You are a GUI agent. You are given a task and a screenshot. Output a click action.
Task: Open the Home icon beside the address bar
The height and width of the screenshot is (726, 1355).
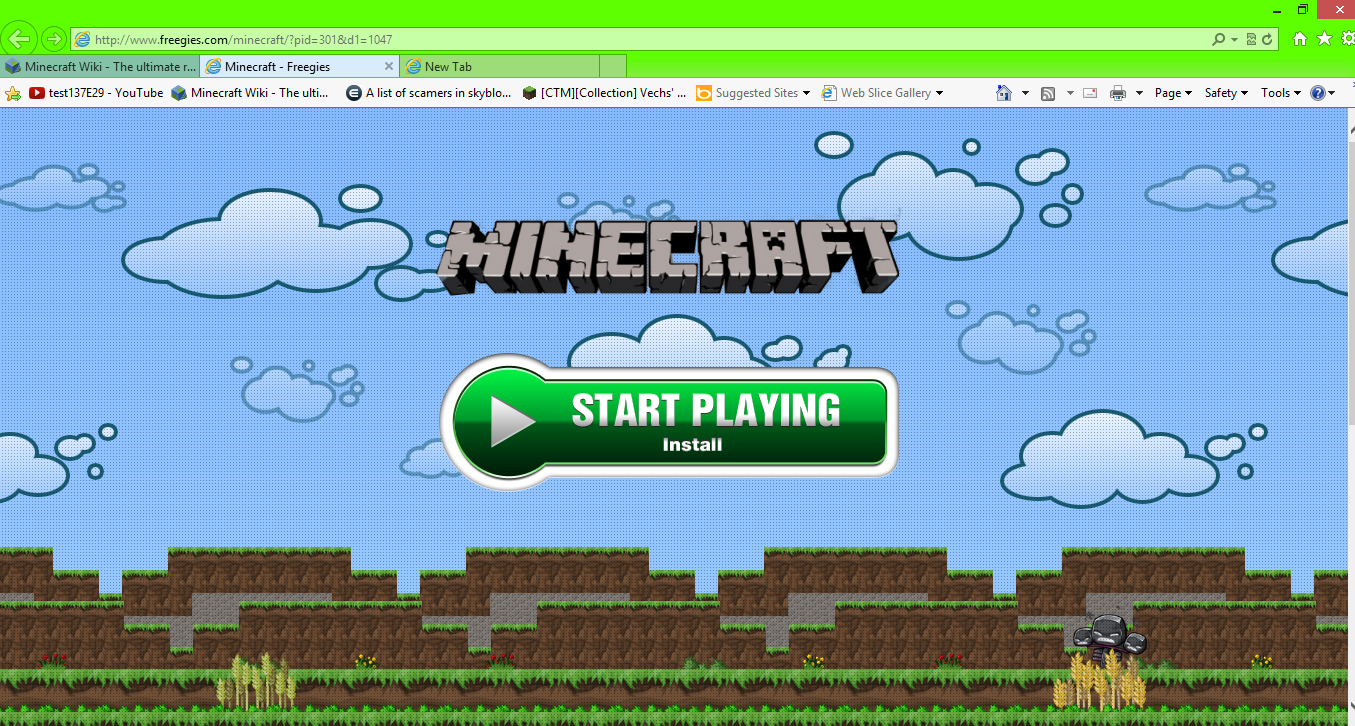pyautogui.click(x=1300, y=39)
